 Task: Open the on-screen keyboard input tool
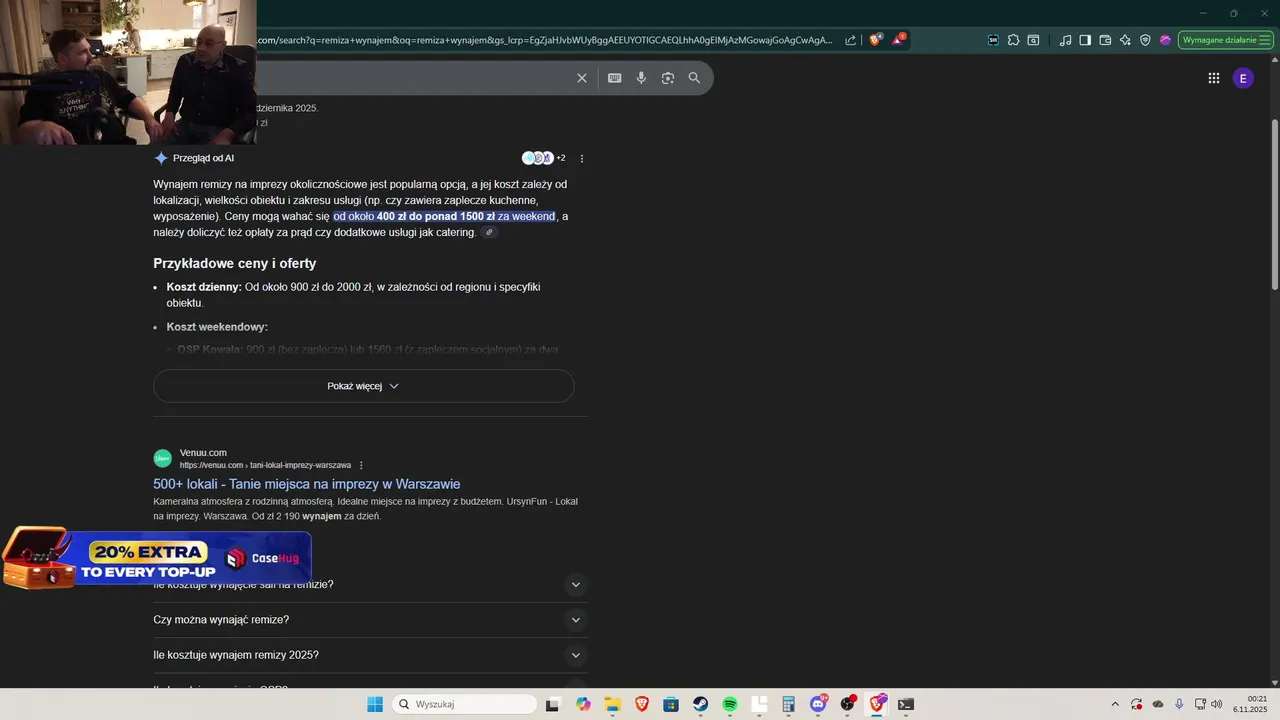pyautogui.click(x=614, y=78)
